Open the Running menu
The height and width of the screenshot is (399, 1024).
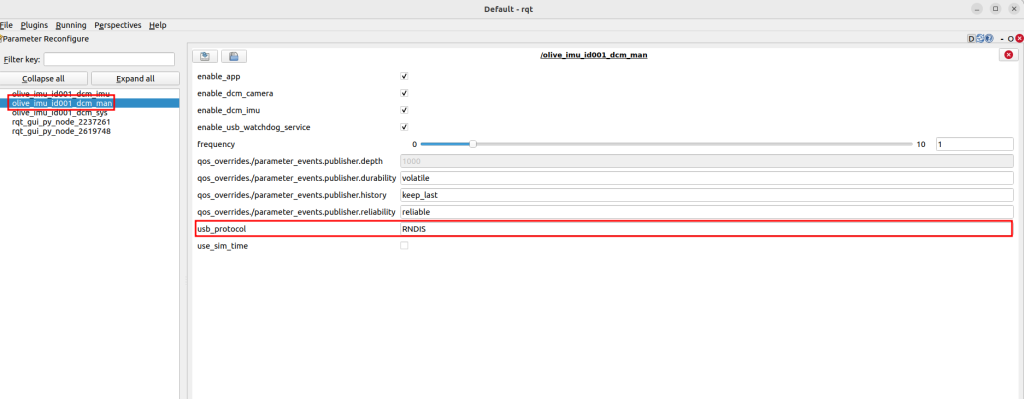(x=71, y=25)
